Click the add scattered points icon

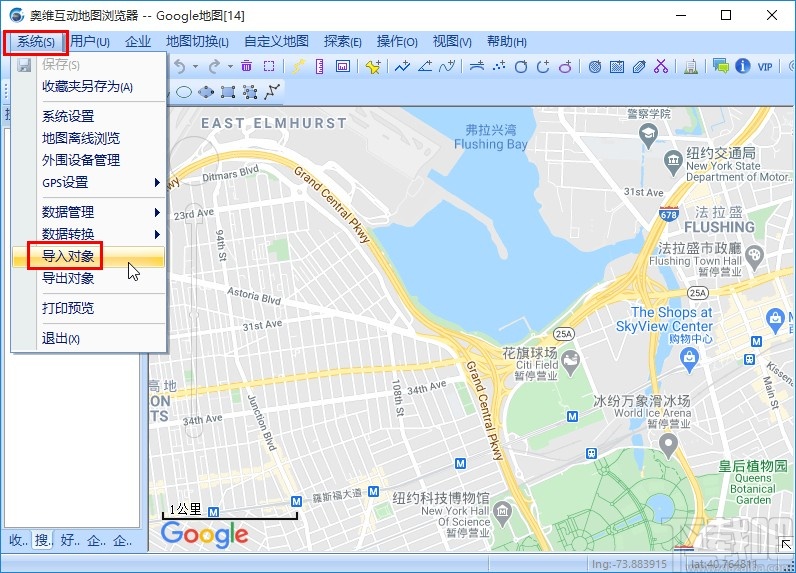499,66
